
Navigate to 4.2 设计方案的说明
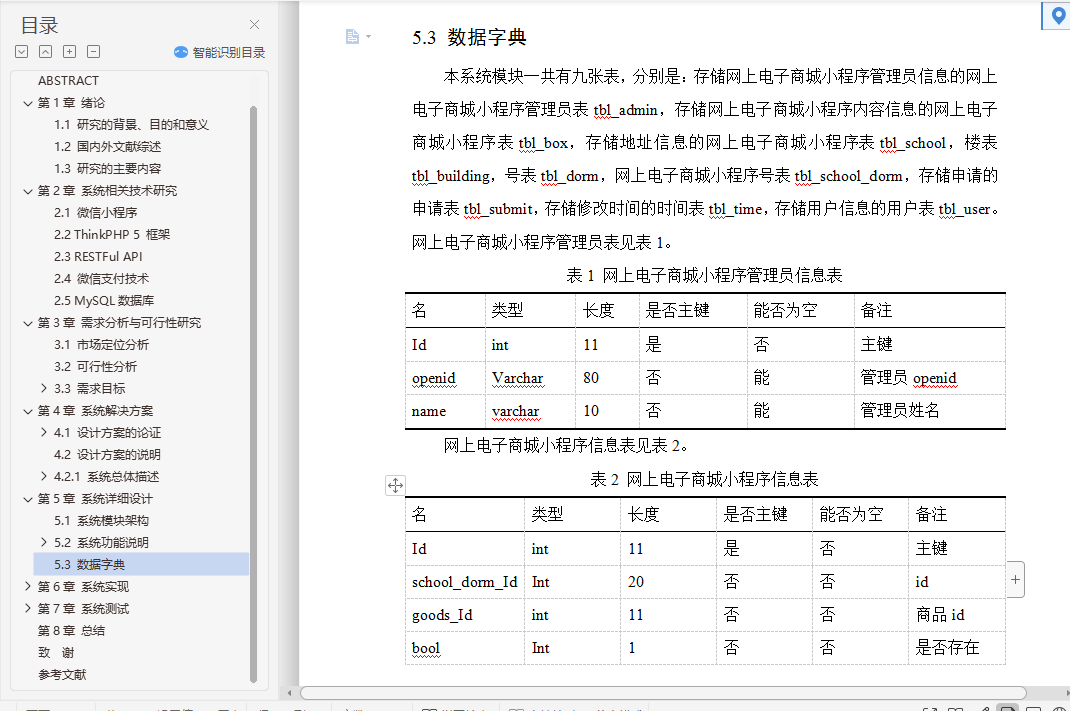point(107,454)
